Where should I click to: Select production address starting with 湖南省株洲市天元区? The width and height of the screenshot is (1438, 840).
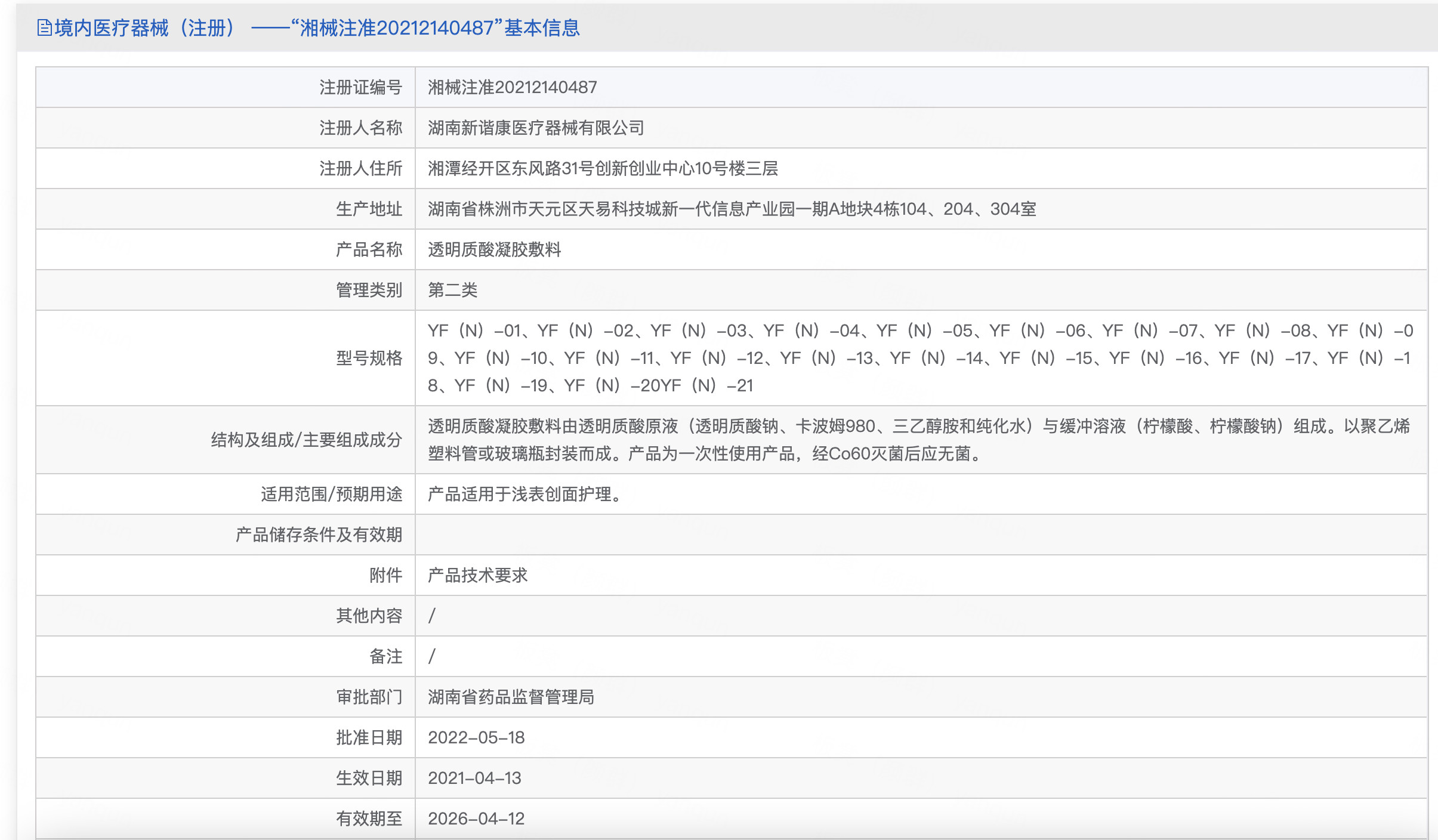(732, 209)
